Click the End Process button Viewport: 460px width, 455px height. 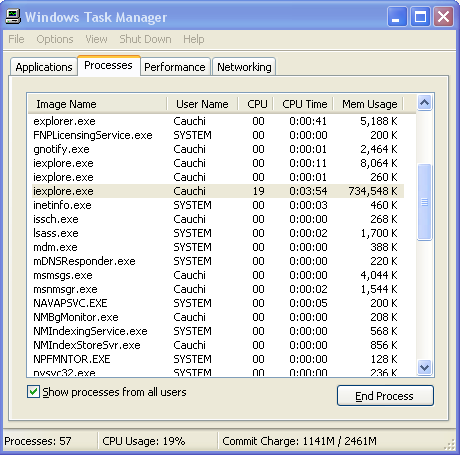[x=385, y=396]
